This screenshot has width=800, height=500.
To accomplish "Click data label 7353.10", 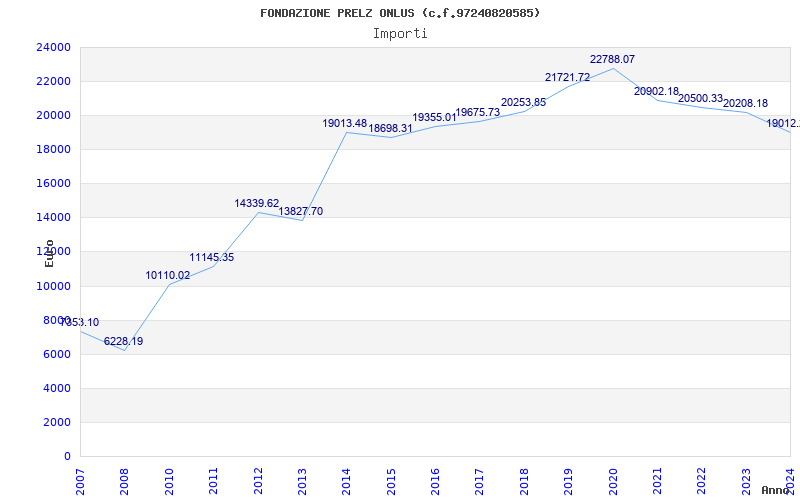I will (80, 322).
